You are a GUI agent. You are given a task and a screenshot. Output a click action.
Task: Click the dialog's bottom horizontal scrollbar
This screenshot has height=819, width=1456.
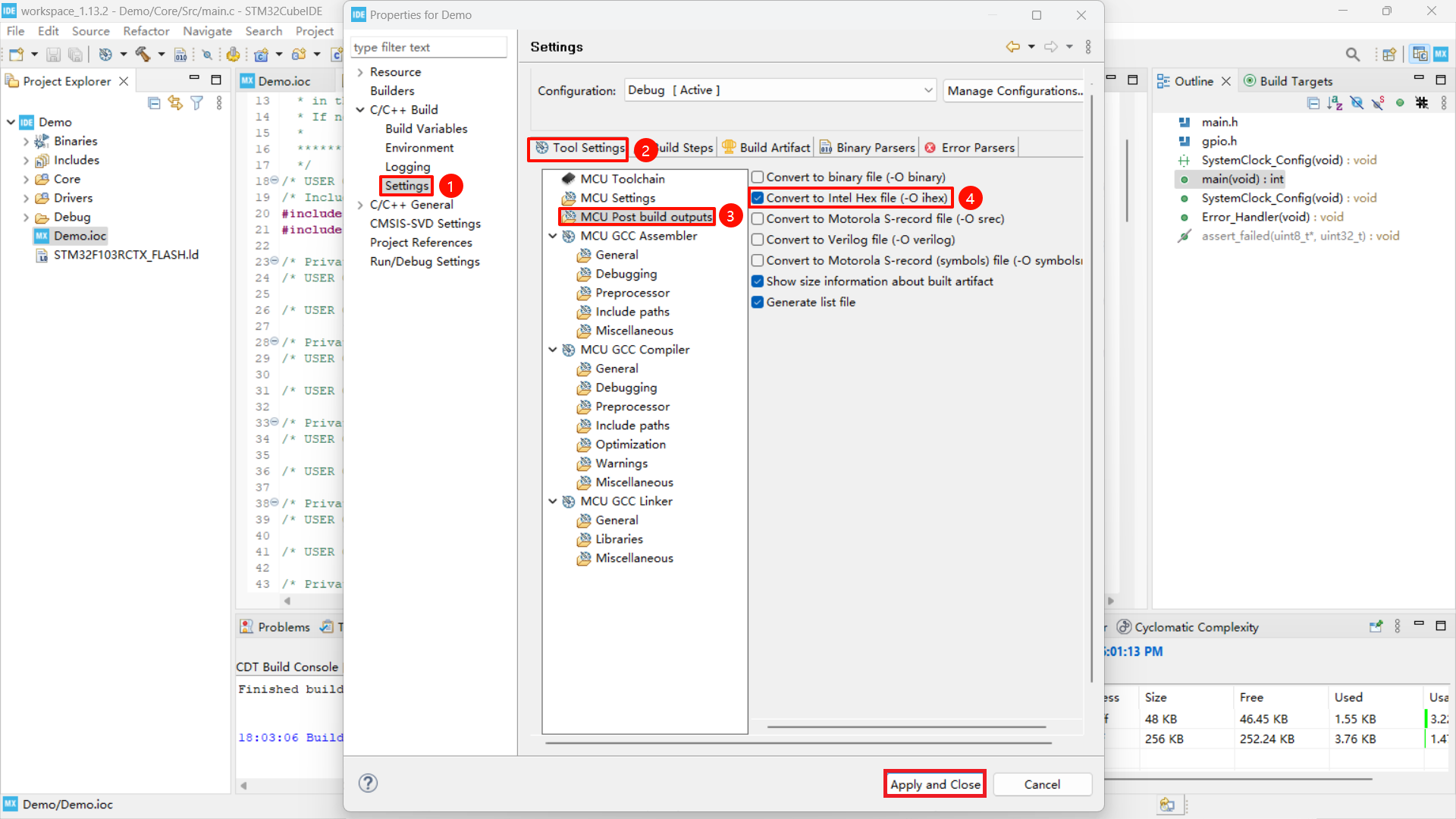[798, 743]
